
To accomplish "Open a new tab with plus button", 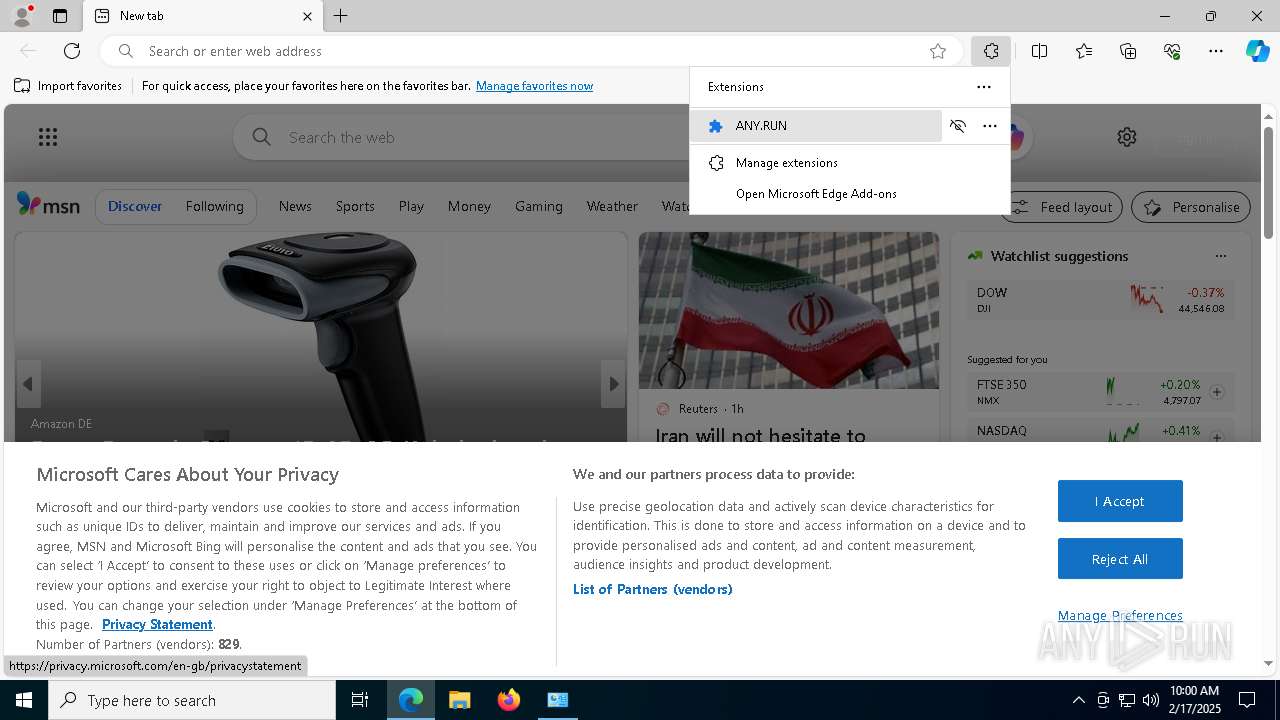I will pos(341,16).
